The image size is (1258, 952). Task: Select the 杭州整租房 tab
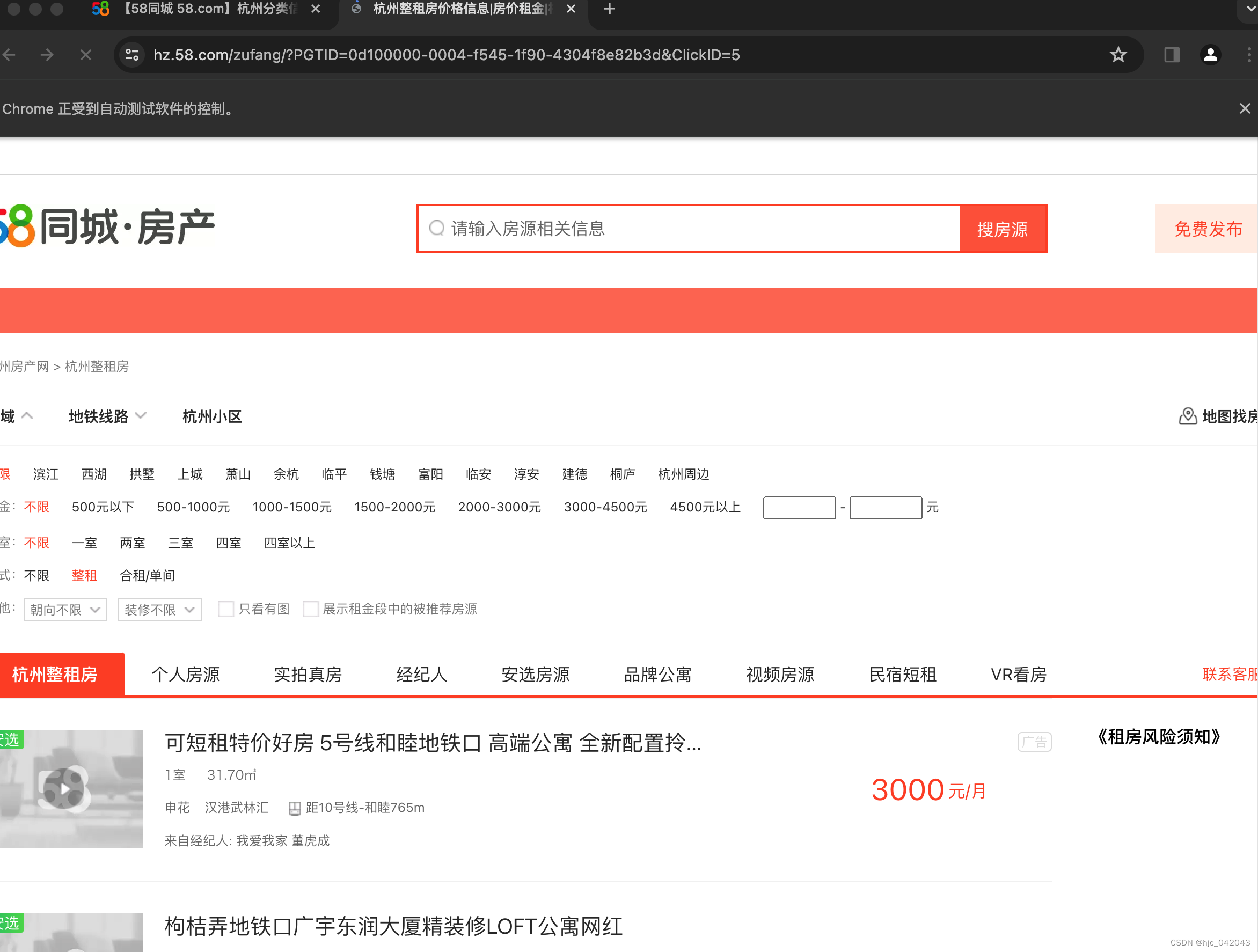pos(61,675)
